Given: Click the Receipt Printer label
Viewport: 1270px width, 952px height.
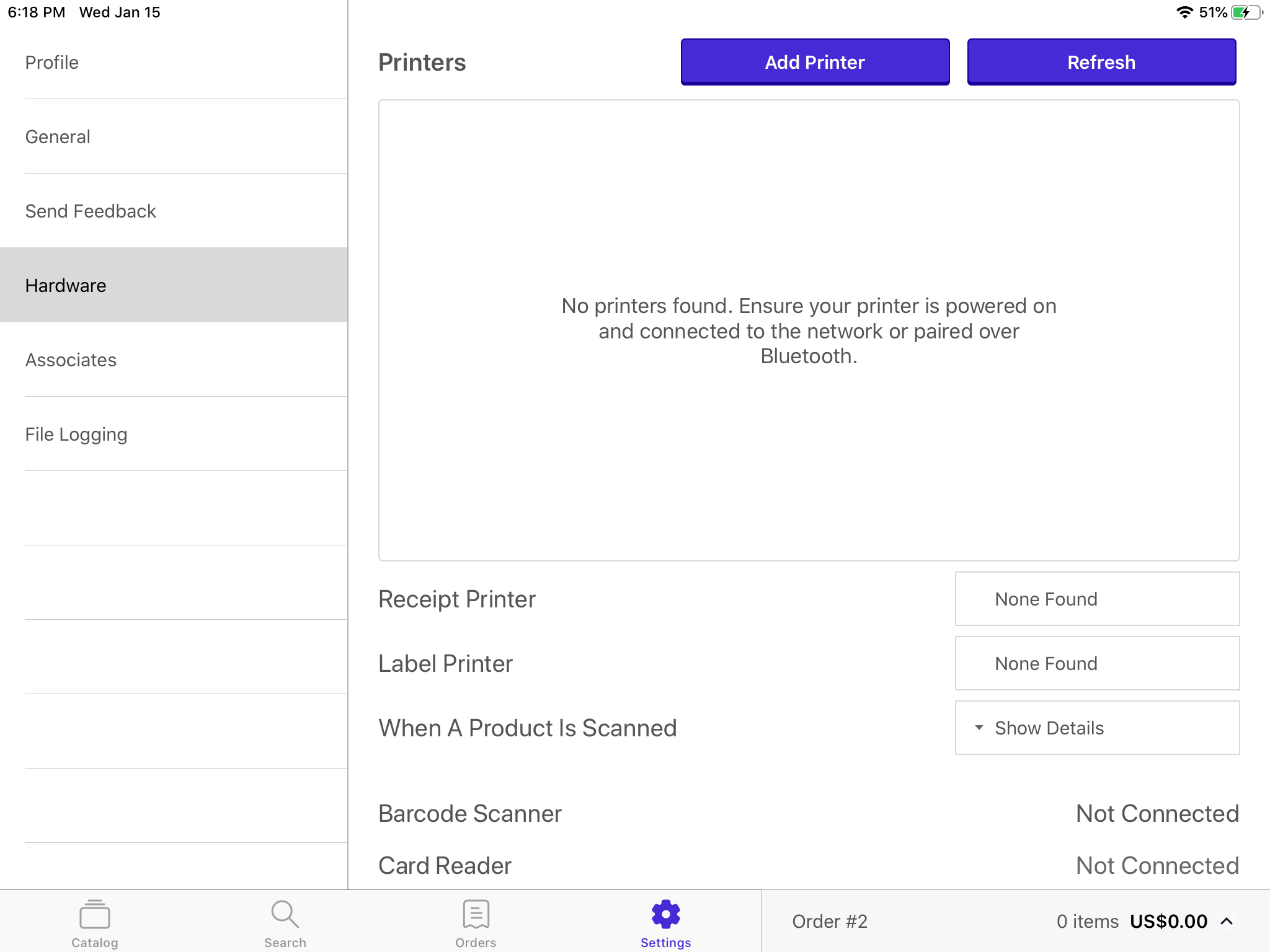Looking at the screenshot, I should [456, 599].
